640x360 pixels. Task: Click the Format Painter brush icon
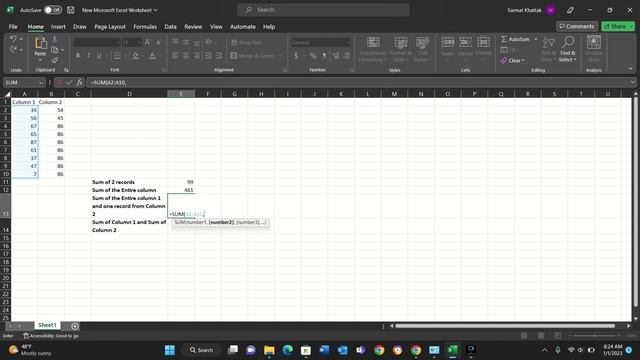(x=55, y=60)
